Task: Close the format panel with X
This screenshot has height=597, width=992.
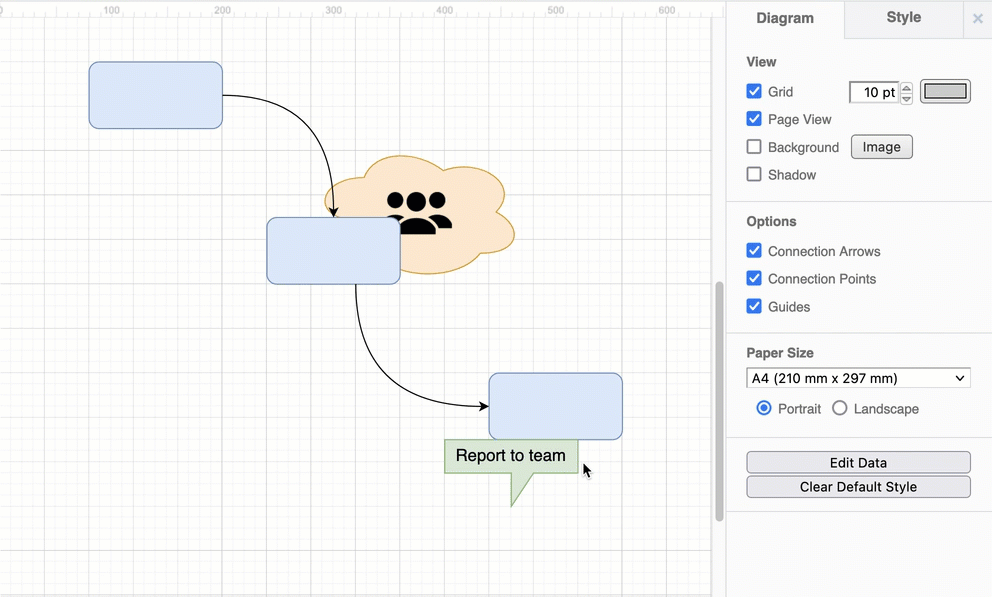Action: [977, 19]
